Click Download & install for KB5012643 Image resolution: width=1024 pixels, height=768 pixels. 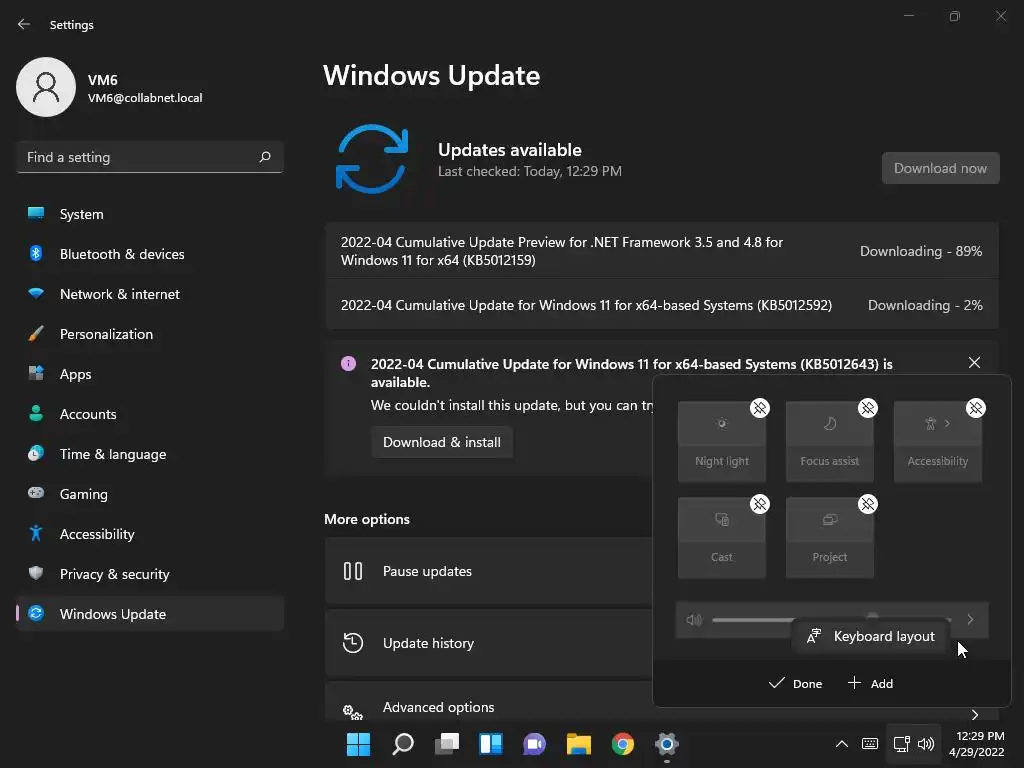pyautogui.click(x=441, y=442)
